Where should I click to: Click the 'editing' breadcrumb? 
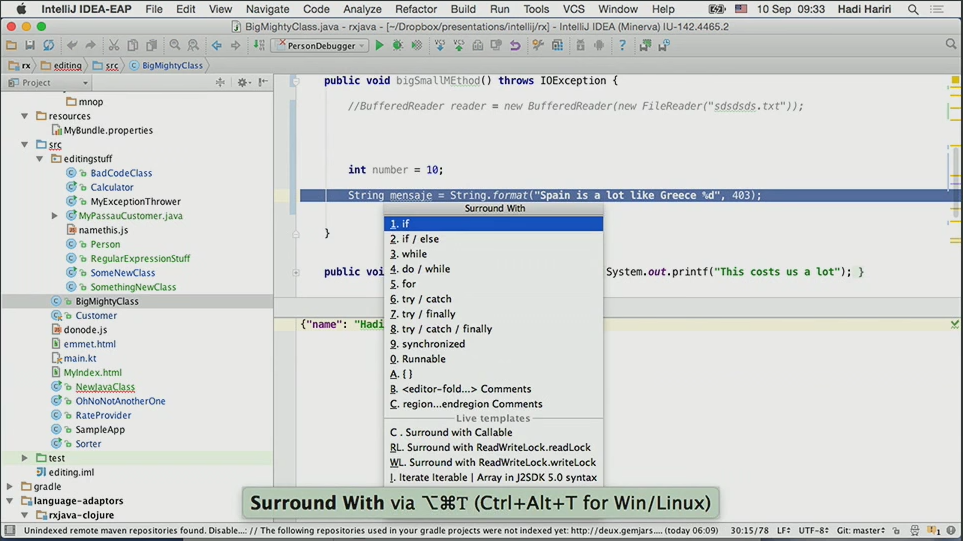click(x=61, y=65)
